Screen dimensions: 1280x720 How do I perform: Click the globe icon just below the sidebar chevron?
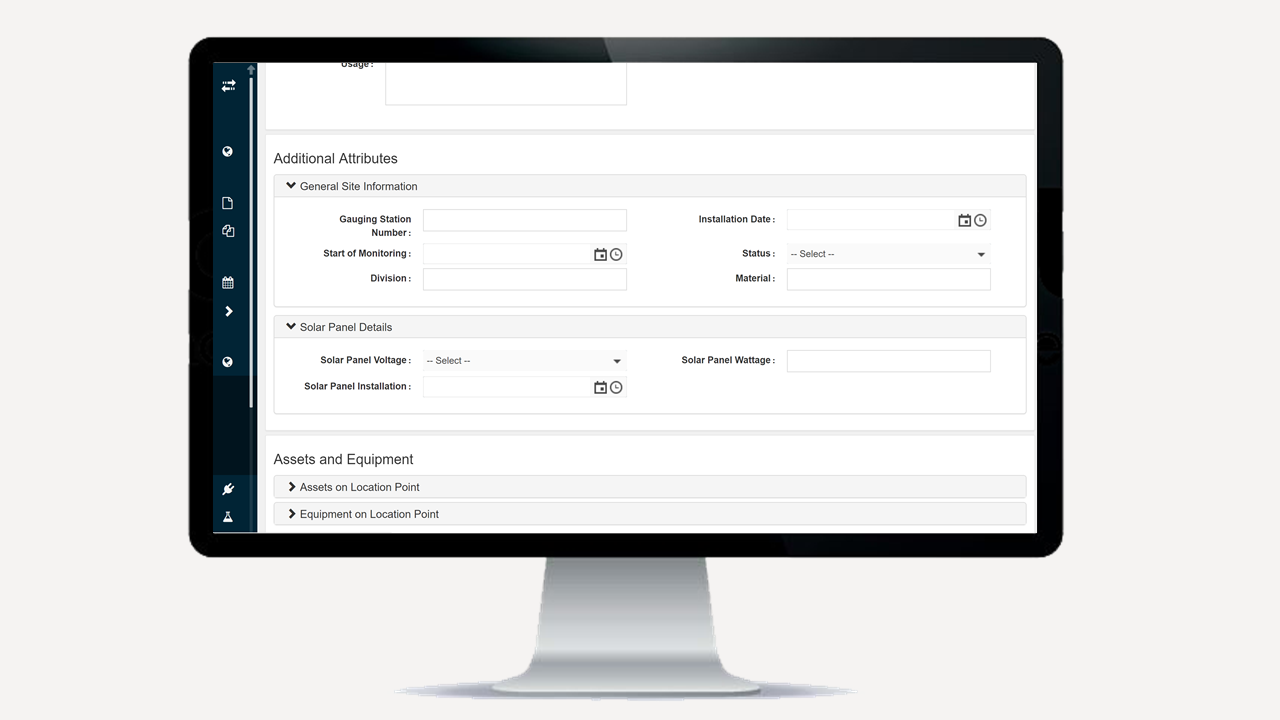228,362
